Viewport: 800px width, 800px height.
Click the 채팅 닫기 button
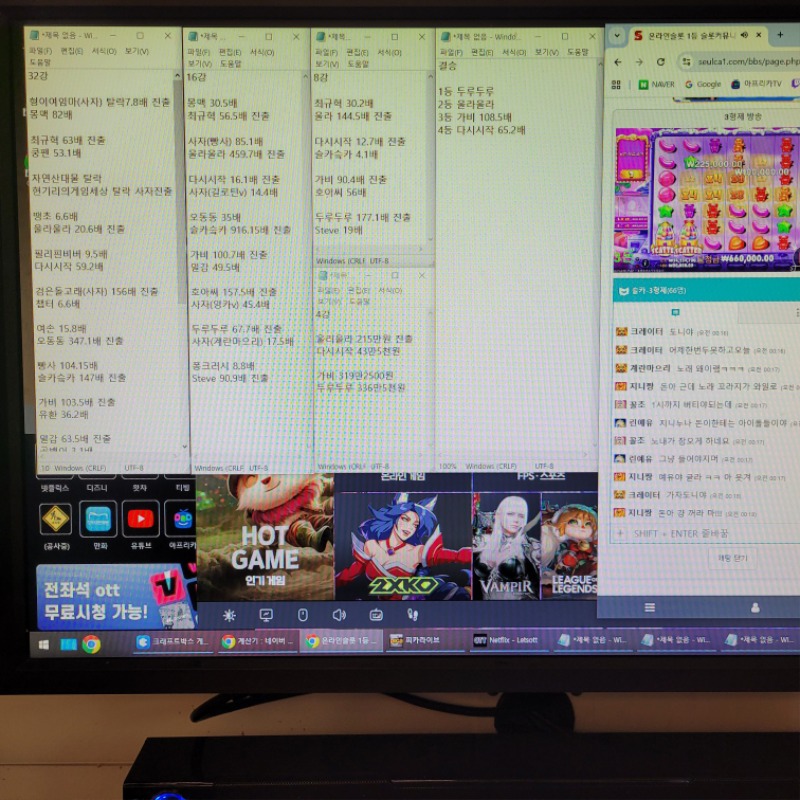click(732, 558)
